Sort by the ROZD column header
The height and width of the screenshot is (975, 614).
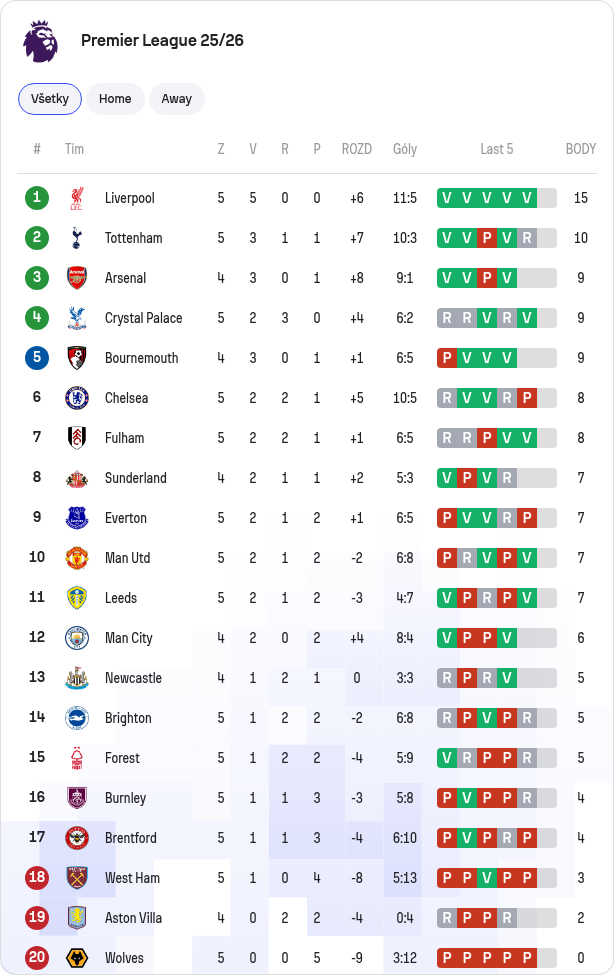tap(356, 149)
